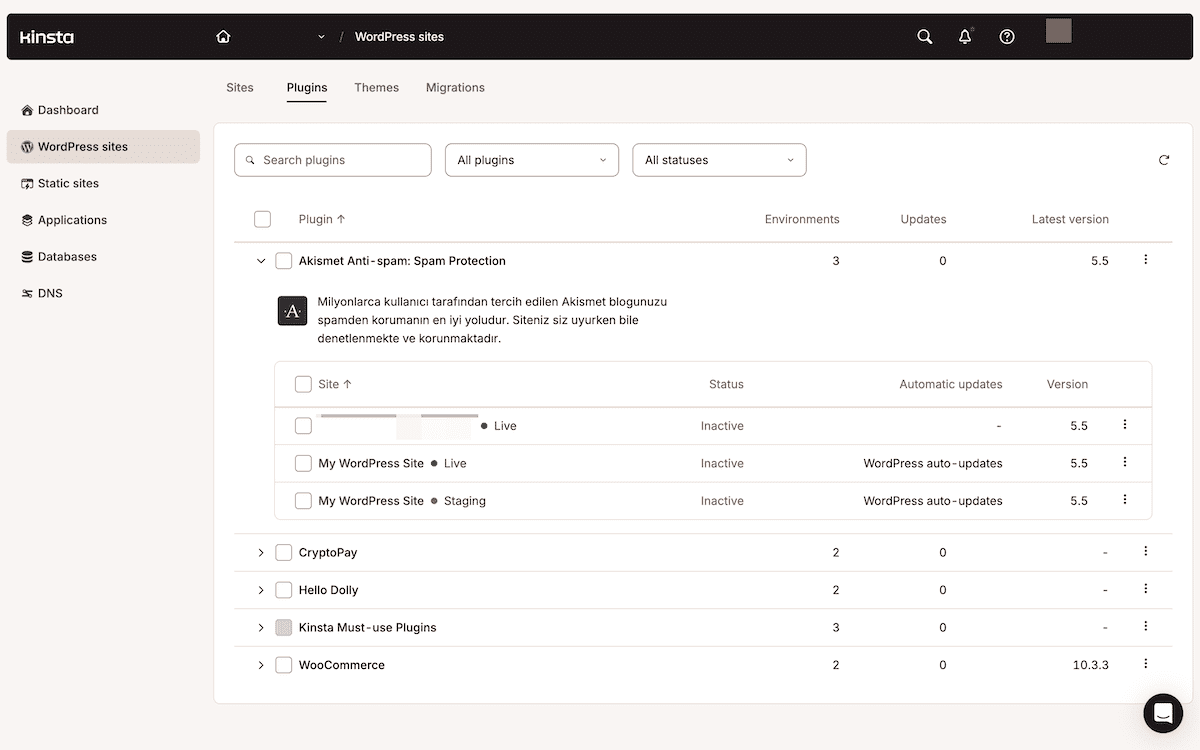Screen dimensions: 1200x750
Task: Open the All plugins dropdown
Action: [x=531, y=159]
